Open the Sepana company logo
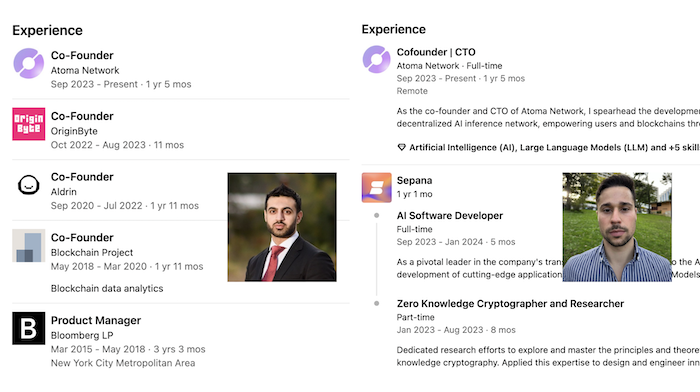The image size is (700, 392). tap(376, 188)
